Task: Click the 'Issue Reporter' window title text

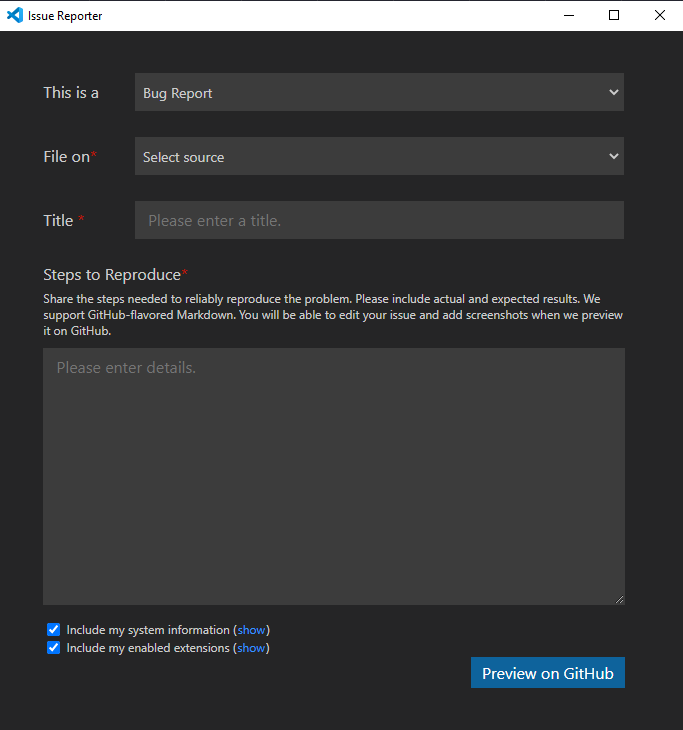Action: [x=65, y=16]
